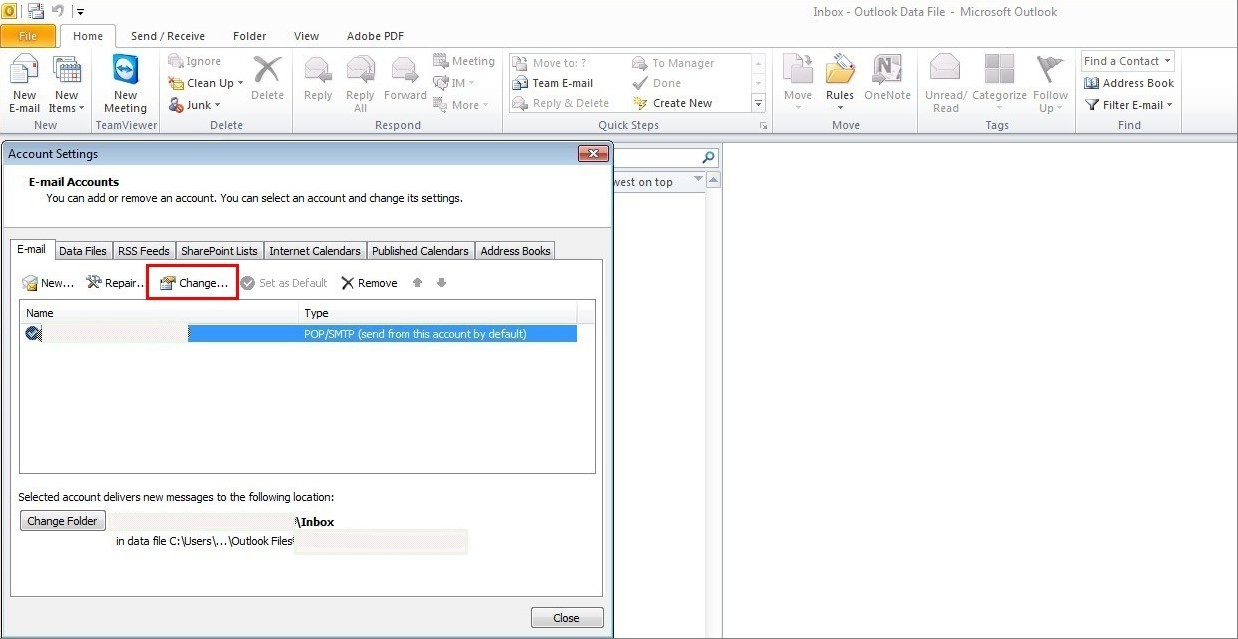Open the IM dropdown

(454, 84)
